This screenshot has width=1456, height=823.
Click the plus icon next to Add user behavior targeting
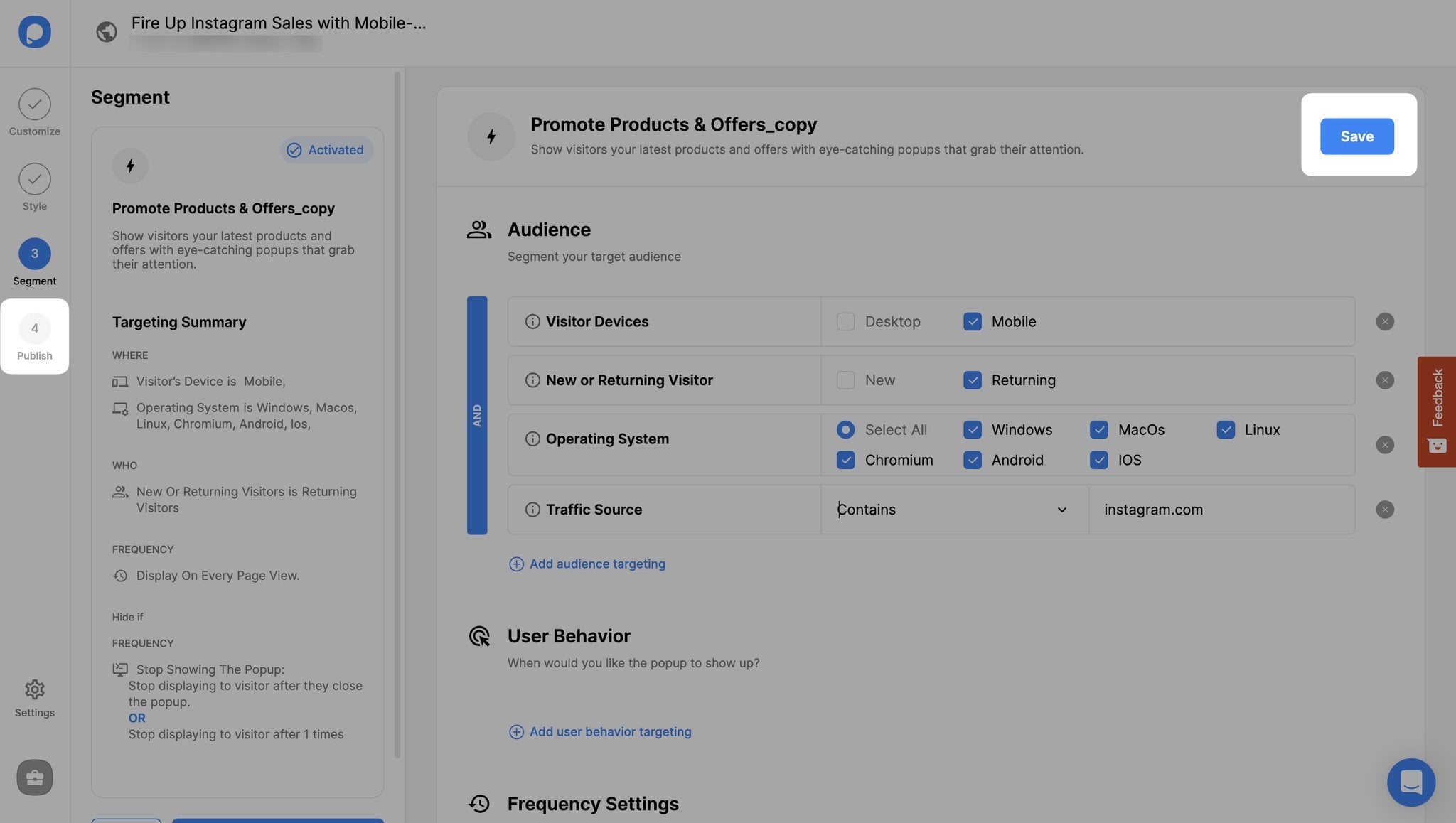[516, 731]
